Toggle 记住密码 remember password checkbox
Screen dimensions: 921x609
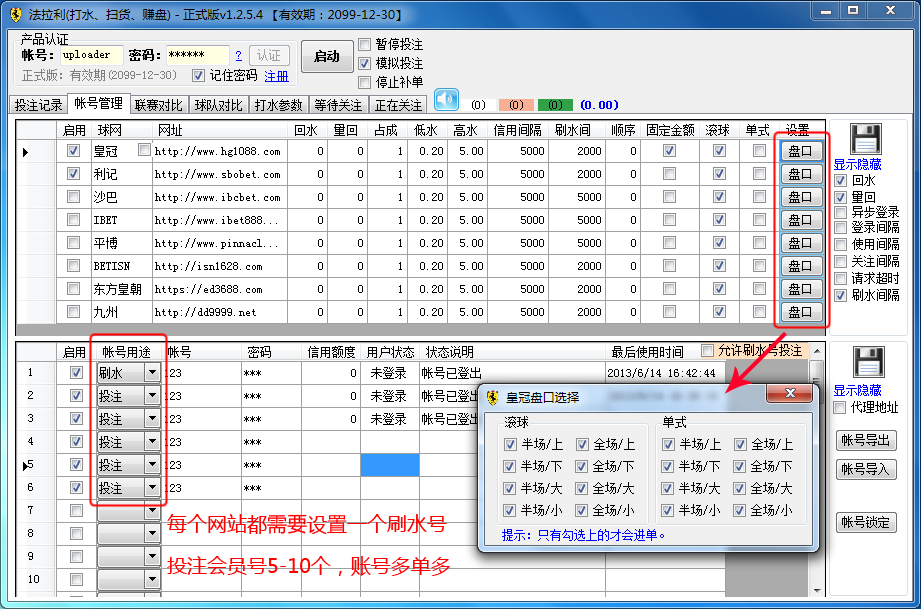(x=198, y=76)
